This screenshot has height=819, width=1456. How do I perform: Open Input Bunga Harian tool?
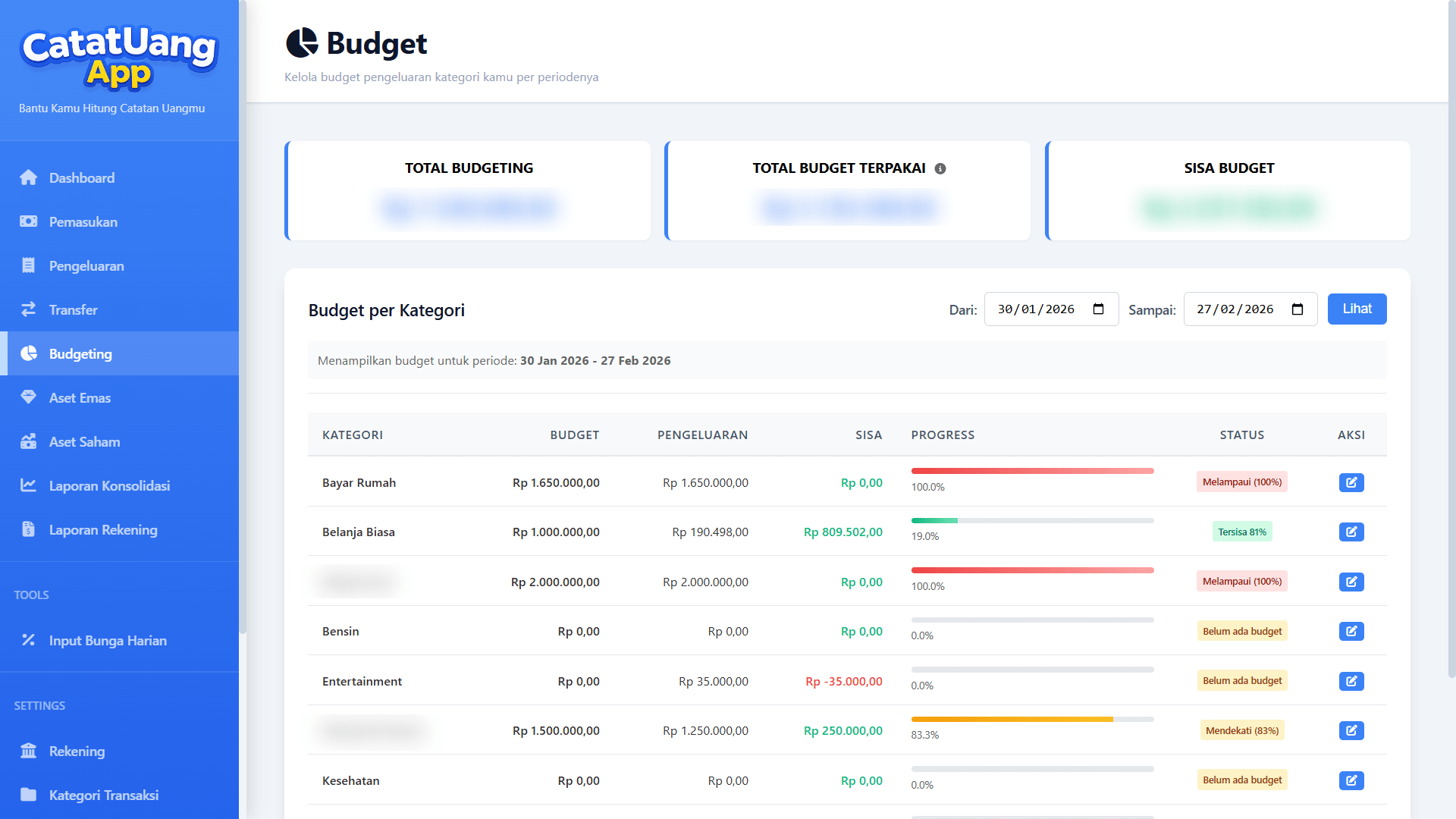108,641
